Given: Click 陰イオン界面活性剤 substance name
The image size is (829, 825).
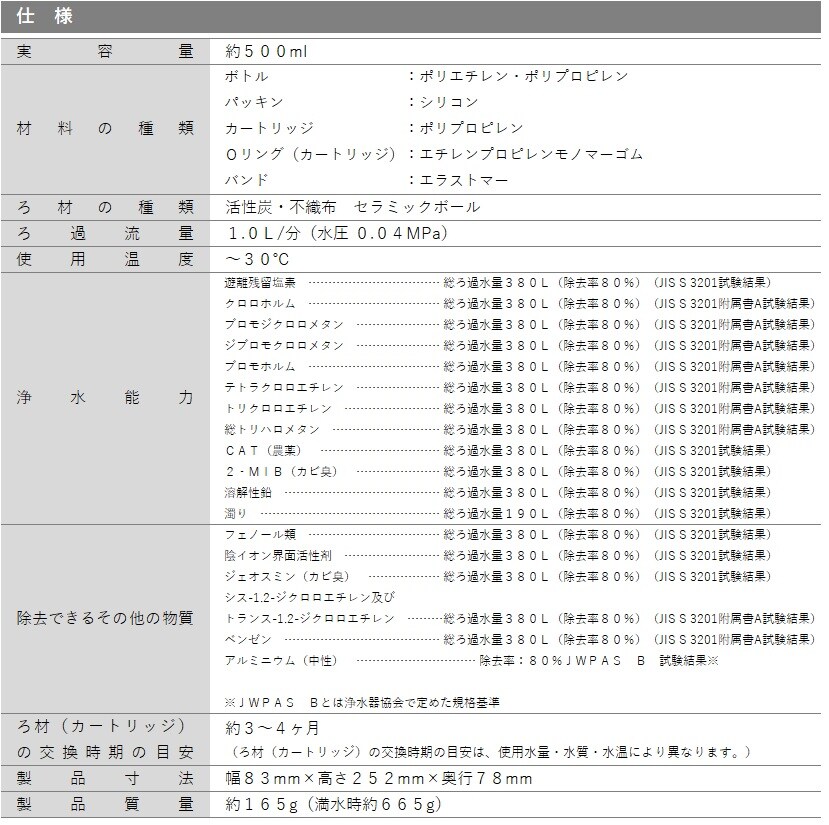Looking at the screenshot, I should coord(278,555).
